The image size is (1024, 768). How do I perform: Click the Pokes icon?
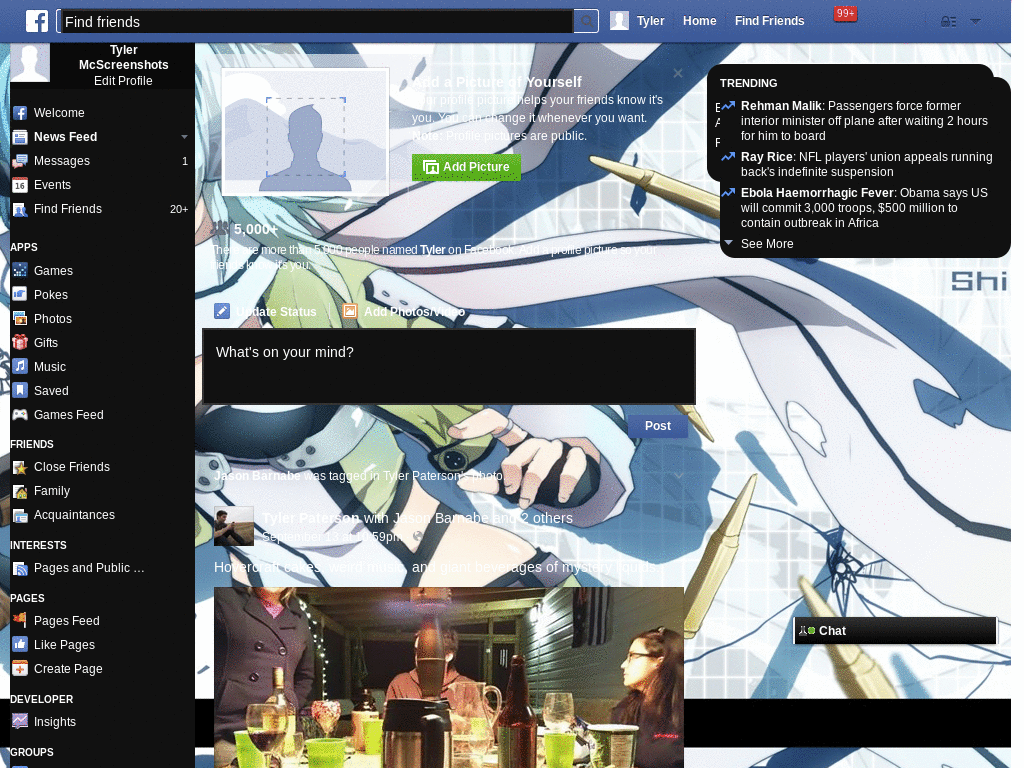click(20, 295)
